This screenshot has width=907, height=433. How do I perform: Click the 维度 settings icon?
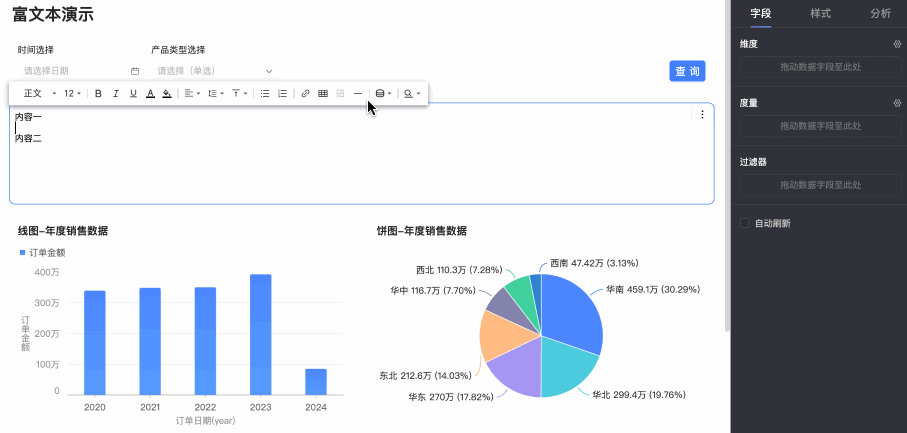[x=897, y=44]
